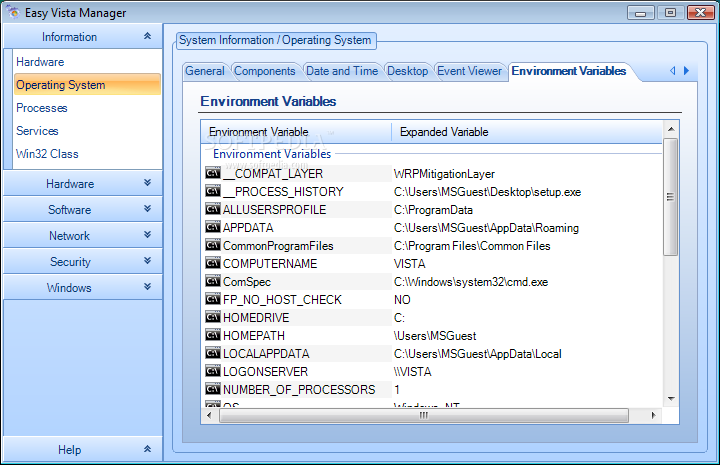Click the vertical scrollbar up arrow
720x465 pixels.
pos(671,129)
